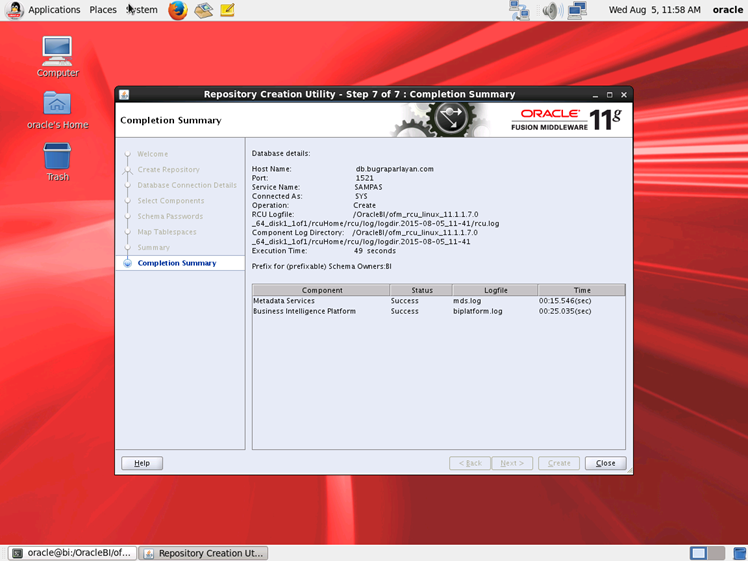The image size is (748, 561).
Task: Select the Select Components step
Action: click(171, 201)
